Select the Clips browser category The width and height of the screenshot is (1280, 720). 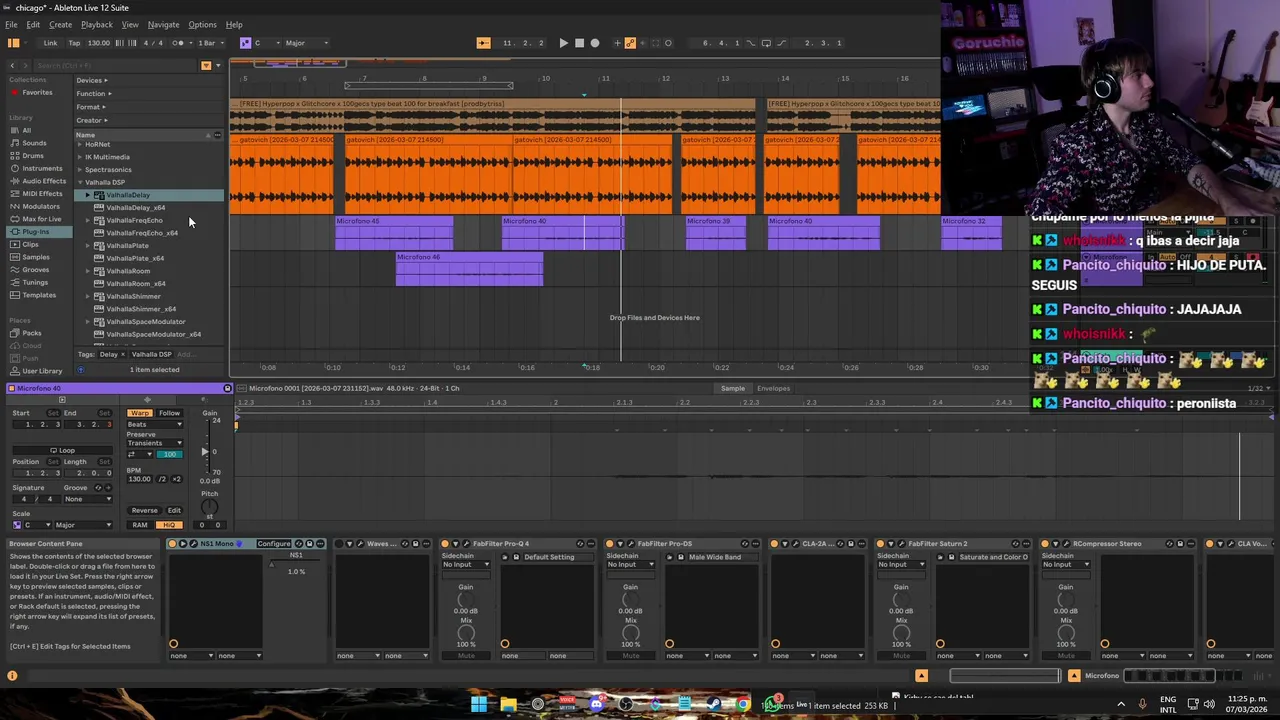30,244
